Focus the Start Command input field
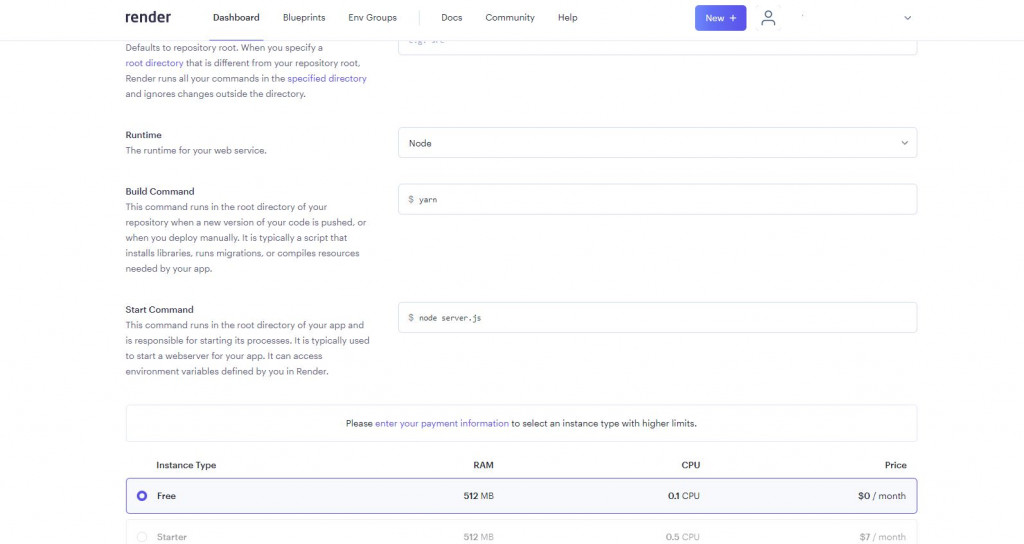1024x544 pixels. pyautogui.click(x=657, y=317)
